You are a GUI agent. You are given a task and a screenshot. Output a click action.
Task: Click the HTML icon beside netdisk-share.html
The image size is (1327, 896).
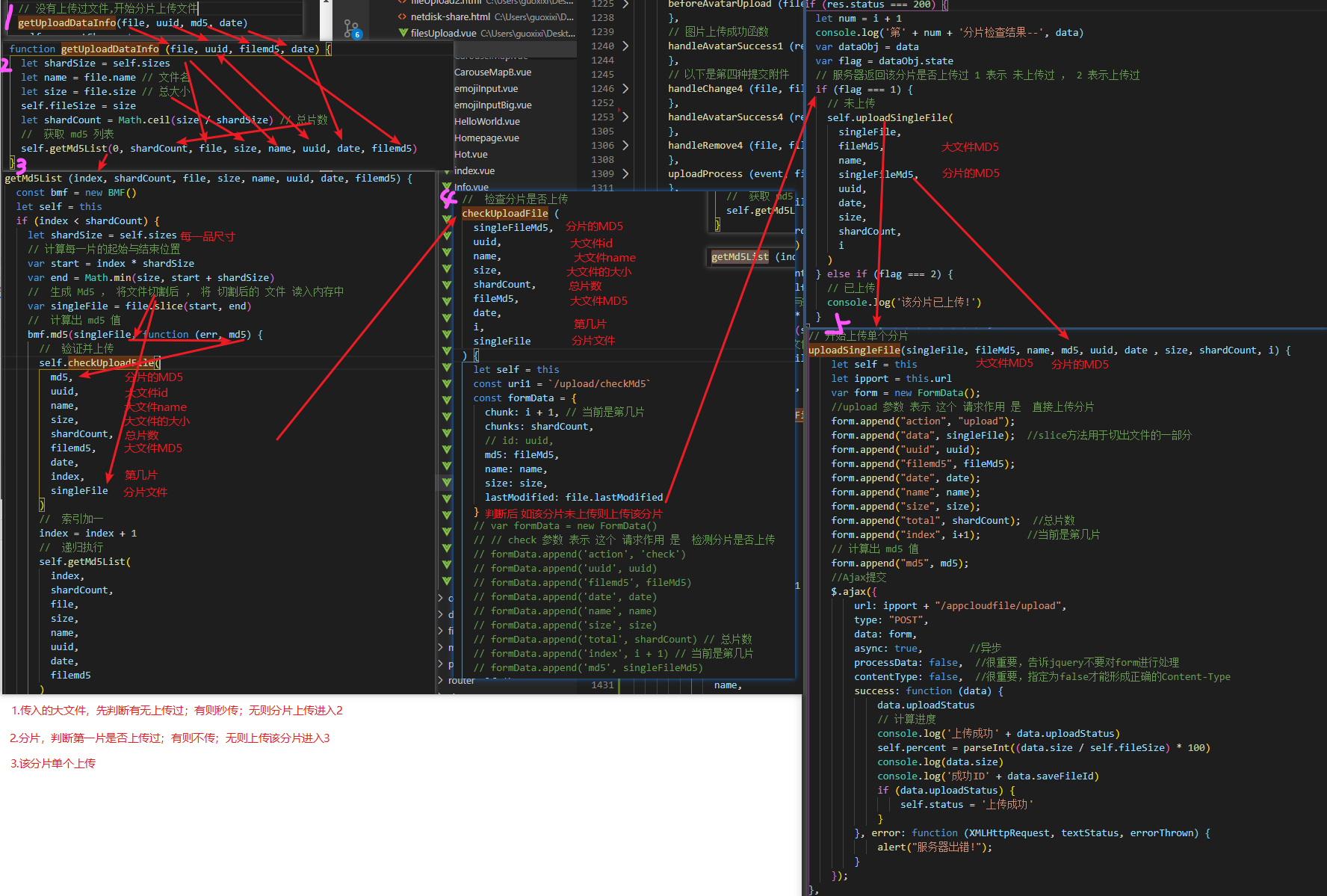pos(403,16)
